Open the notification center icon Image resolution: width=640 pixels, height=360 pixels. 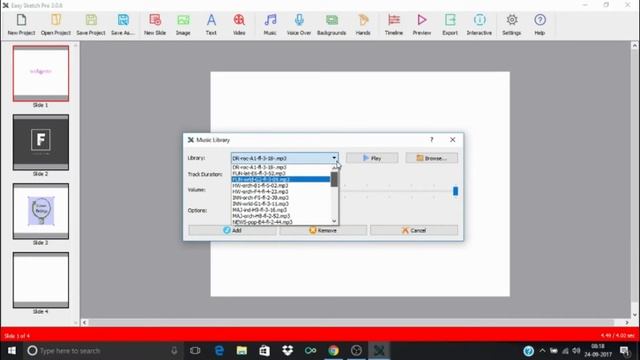pos(624,351)
